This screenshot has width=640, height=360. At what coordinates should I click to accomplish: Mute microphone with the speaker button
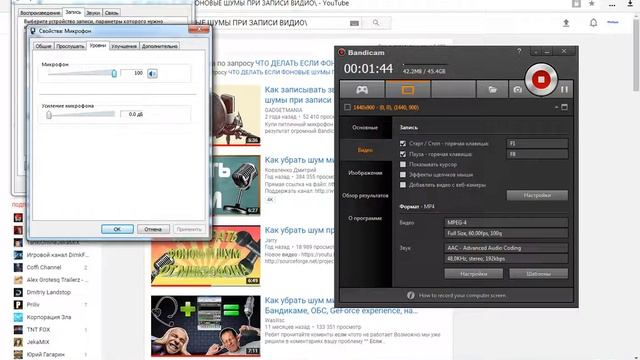coord(152,73)
